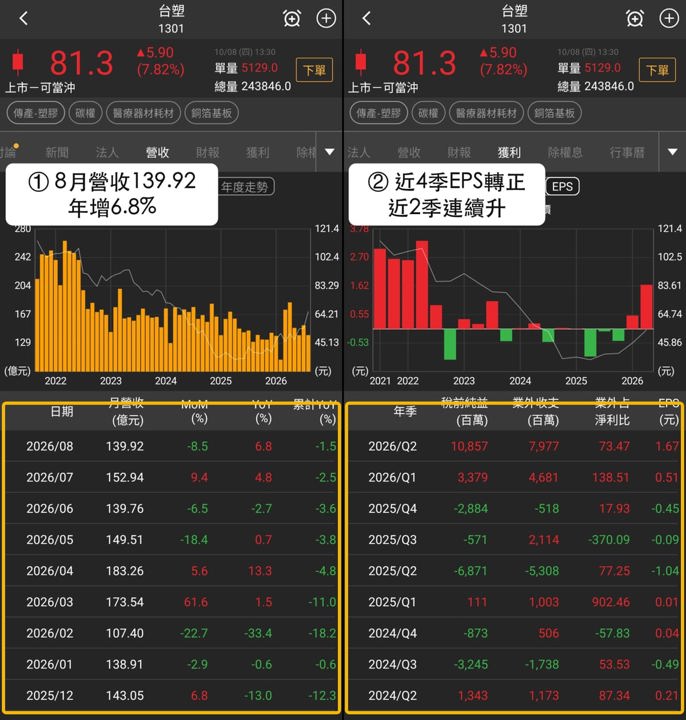The image size is (686, 720).
Task: Tap candlestick icon in right panel
Action: (x=361, y=62)
